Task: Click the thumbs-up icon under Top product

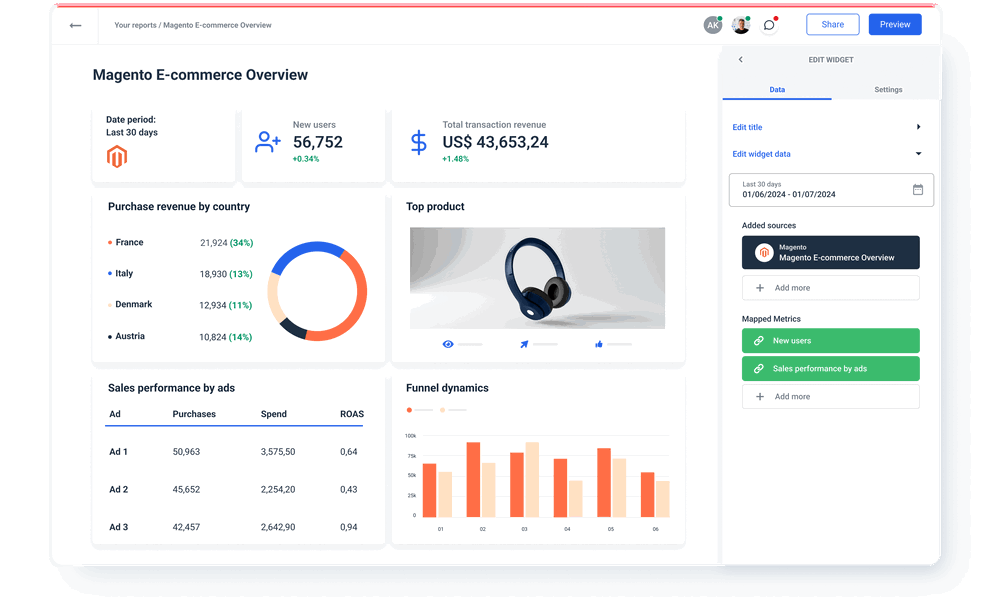Action: pos(597,343)
